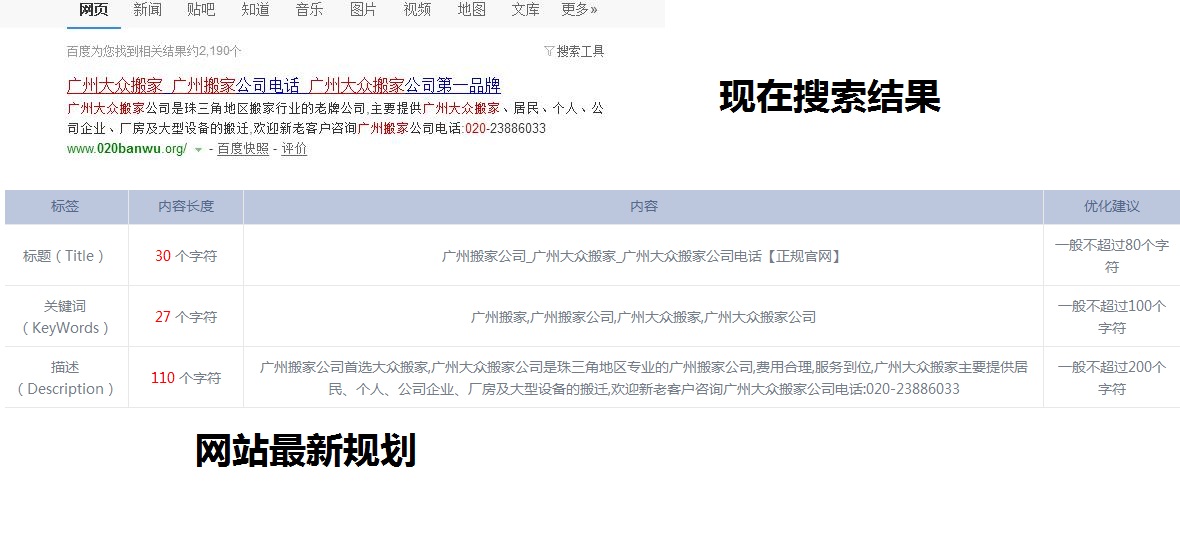This screenshot has width=1180, height=536.
Task: Click the 标签 column header
Action: pos(65,206)
